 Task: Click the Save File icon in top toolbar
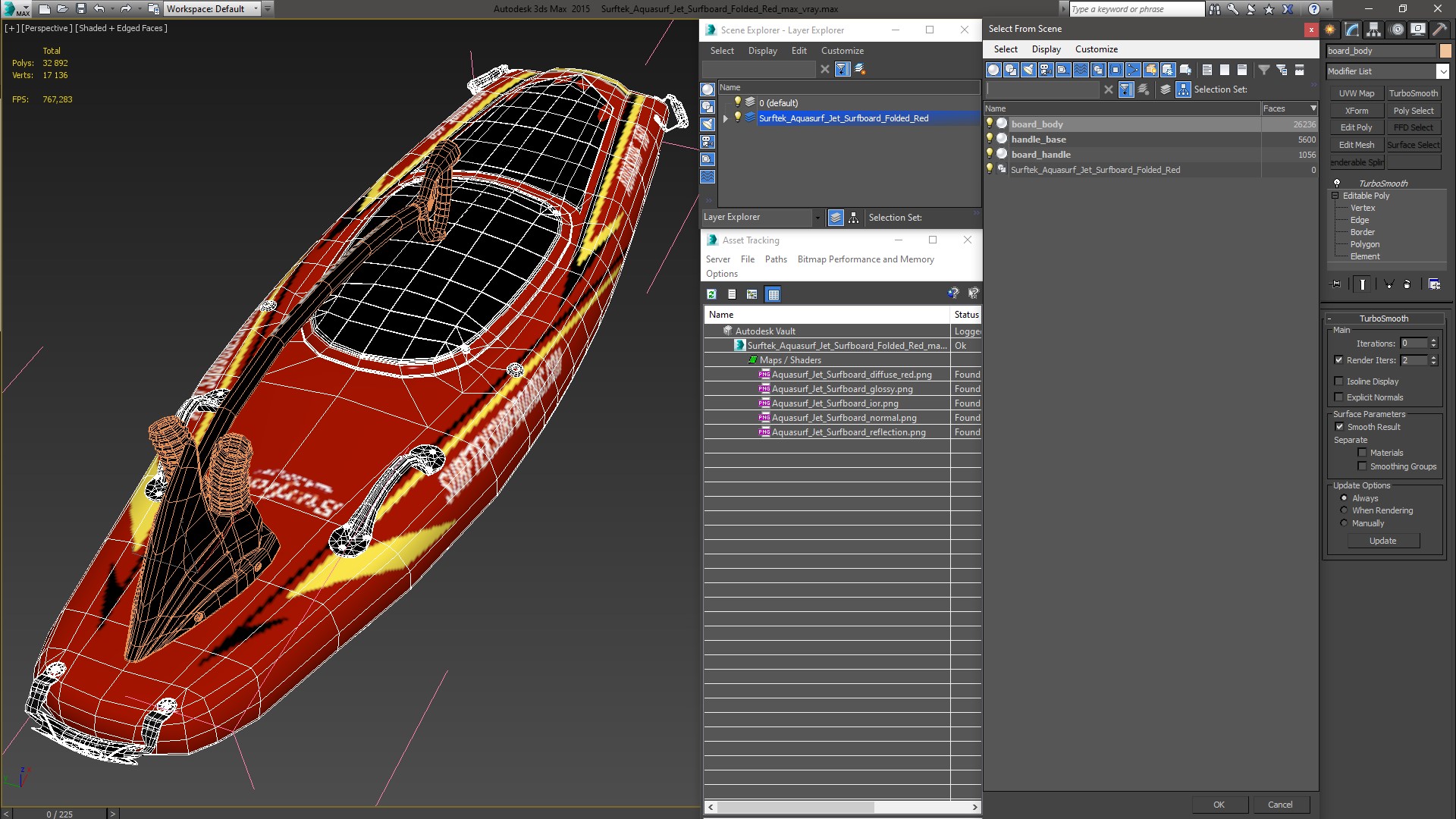pos(81,9)
